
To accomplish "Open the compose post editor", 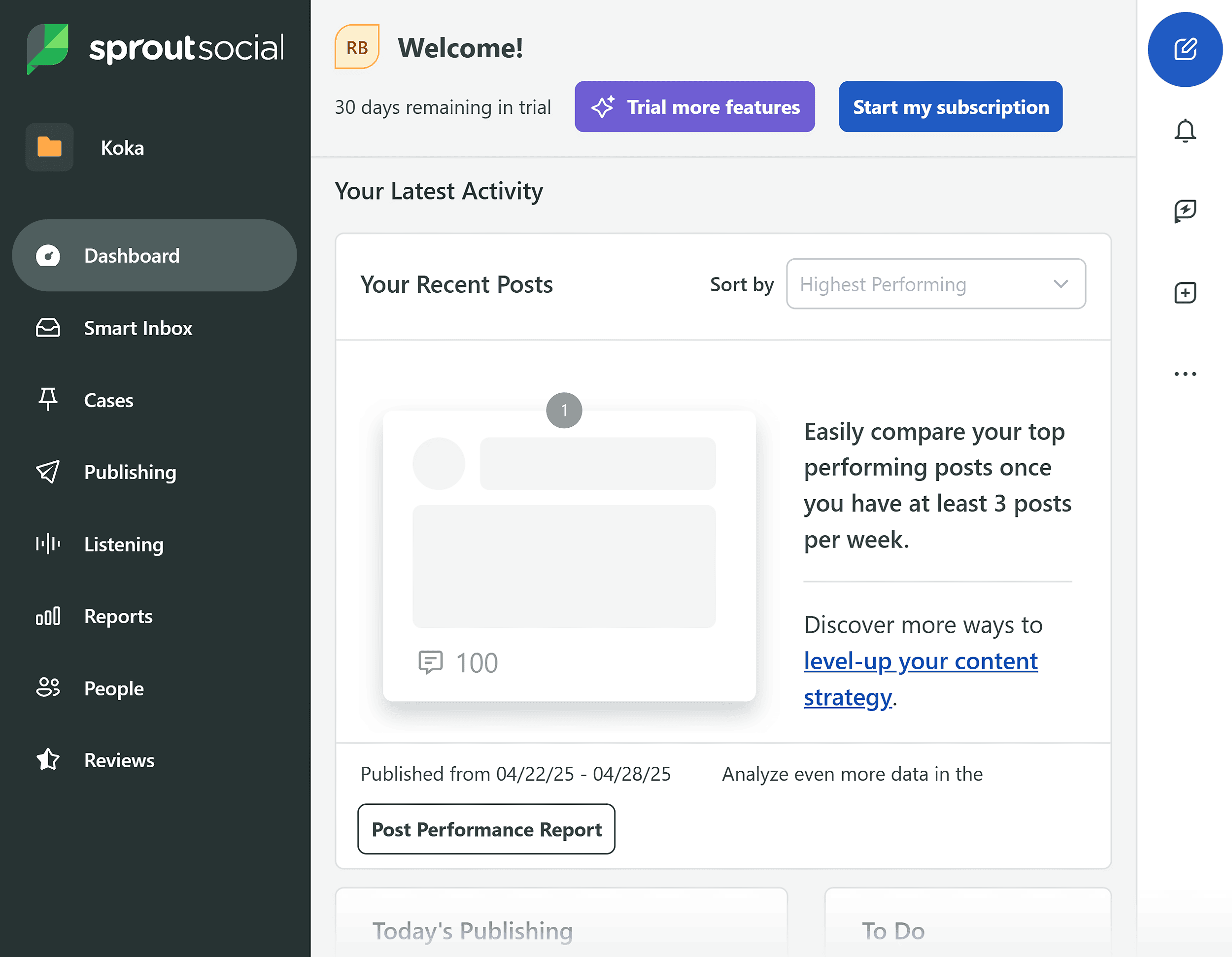I will (1185, 50).
